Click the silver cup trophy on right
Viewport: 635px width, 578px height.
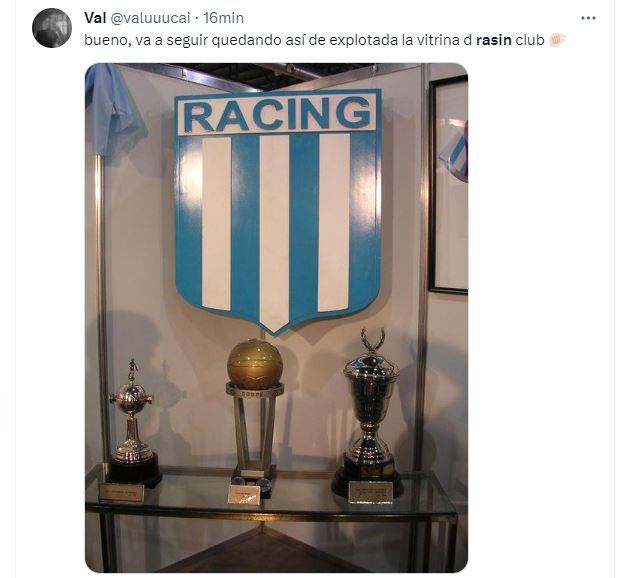pos(369,412)
